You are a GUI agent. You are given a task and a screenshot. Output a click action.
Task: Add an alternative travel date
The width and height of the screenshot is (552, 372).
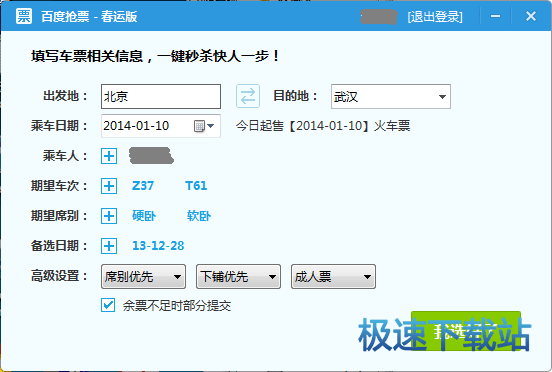pos(109,246)
